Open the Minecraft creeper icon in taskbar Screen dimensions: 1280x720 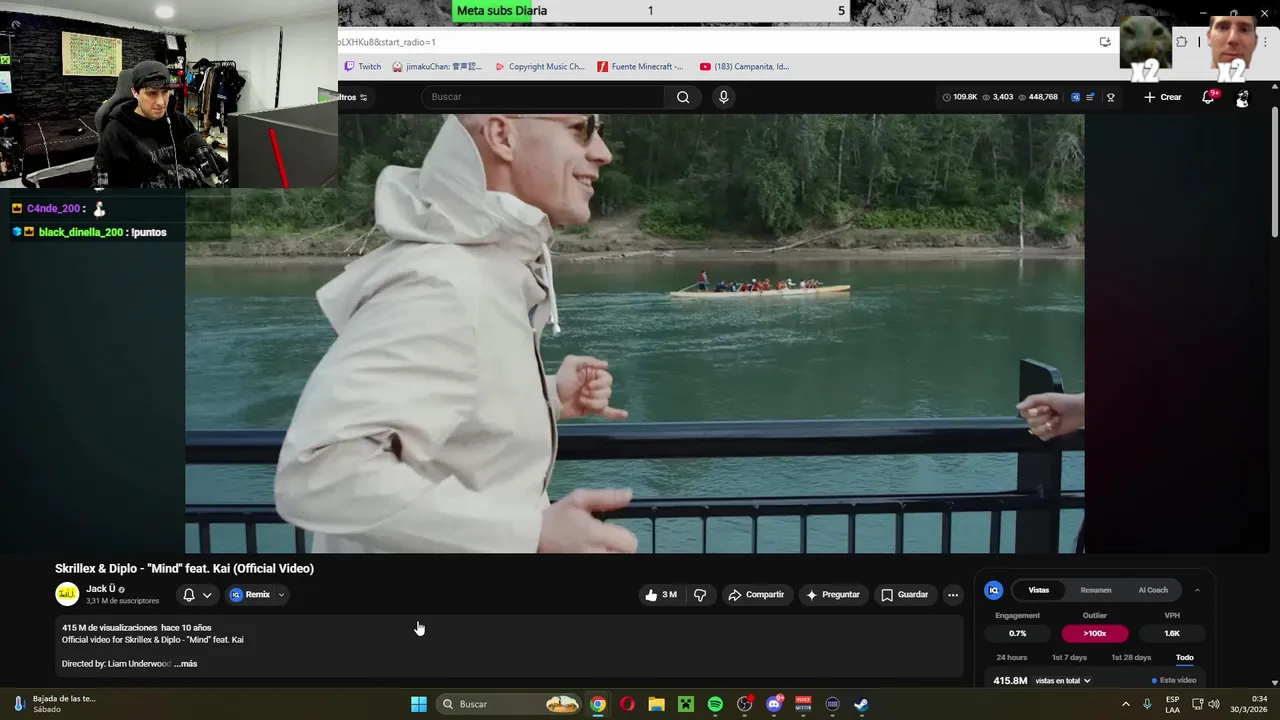tap(686, 704)
